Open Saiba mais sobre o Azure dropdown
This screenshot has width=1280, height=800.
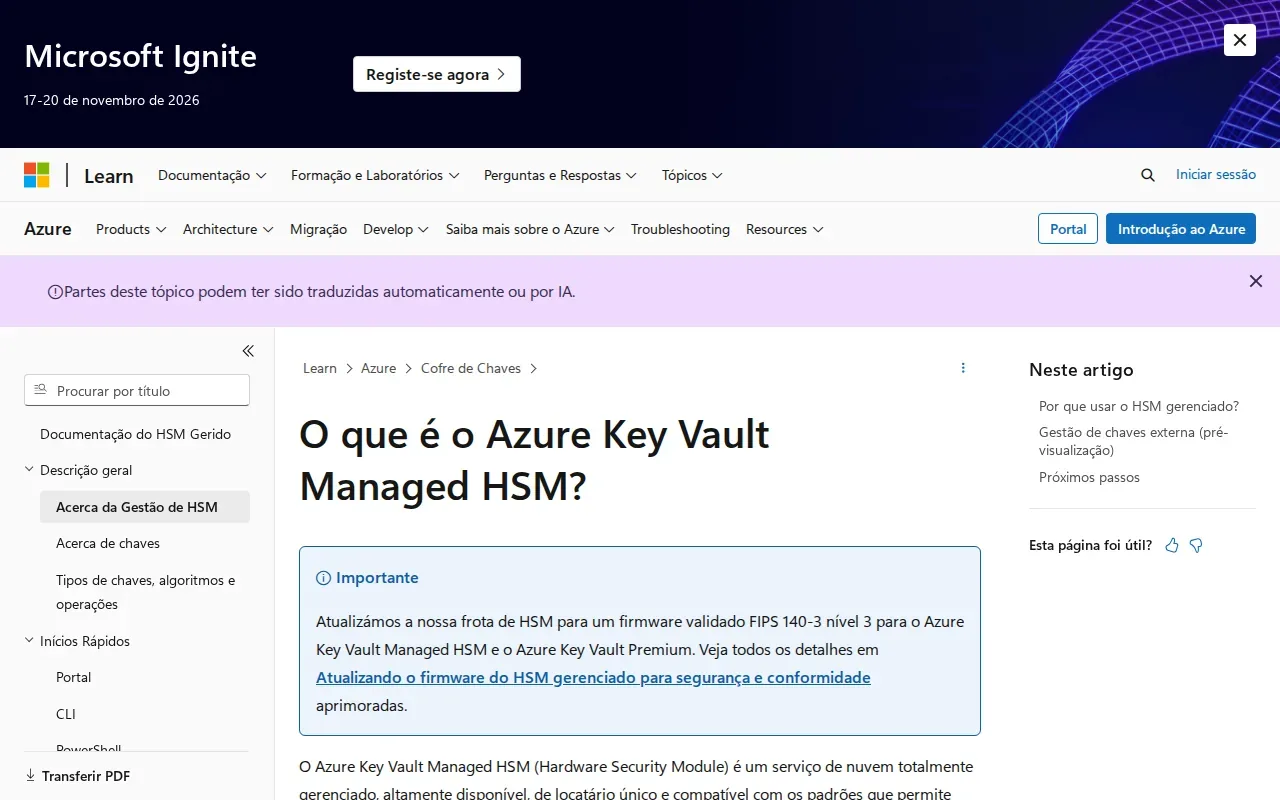pyautogui.click(x=530, y=229)
